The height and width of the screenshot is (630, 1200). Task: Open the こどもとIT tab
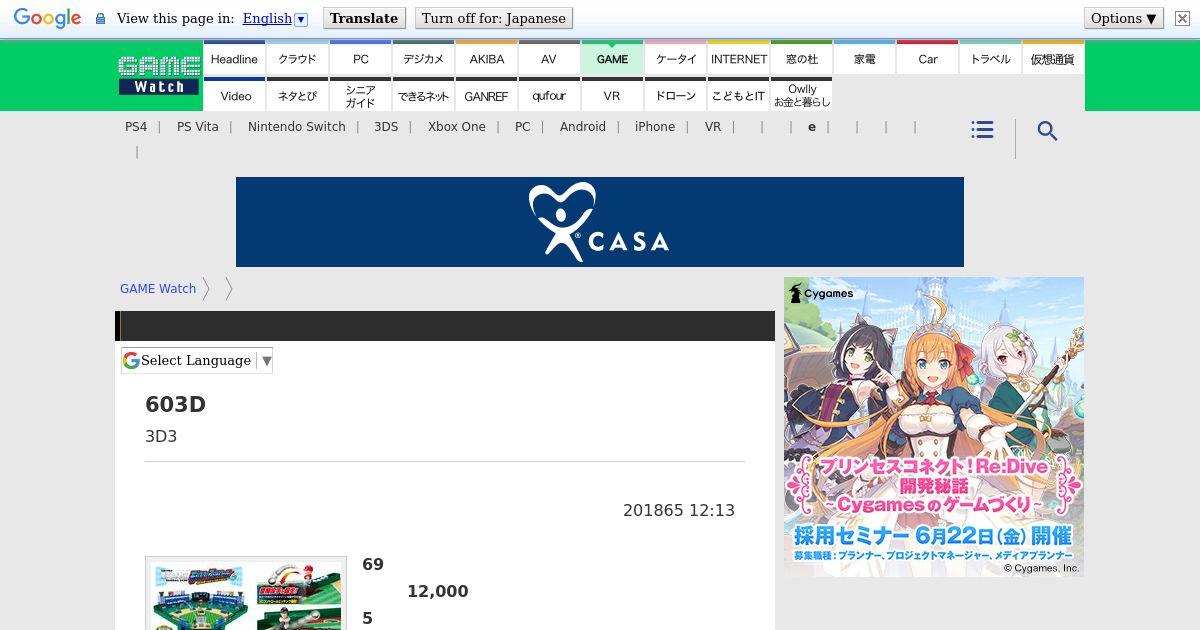pos(738,95)
